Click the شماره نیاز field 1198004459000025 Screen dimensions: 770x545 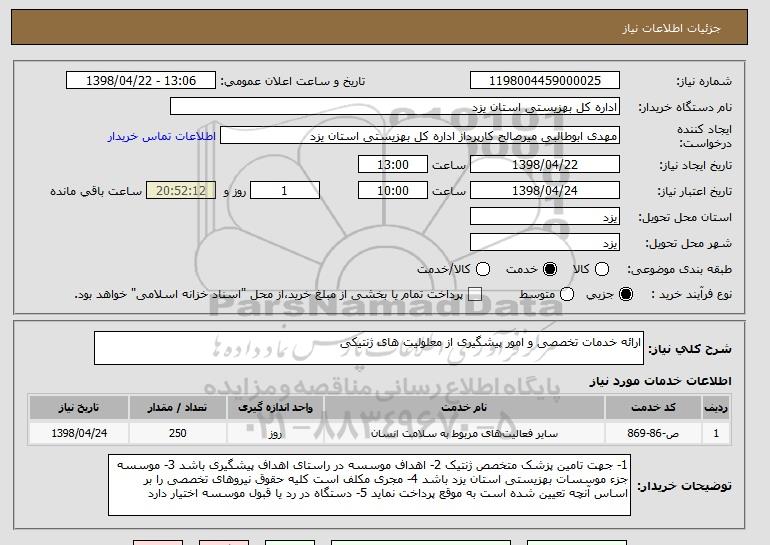[x=545, y=81]
